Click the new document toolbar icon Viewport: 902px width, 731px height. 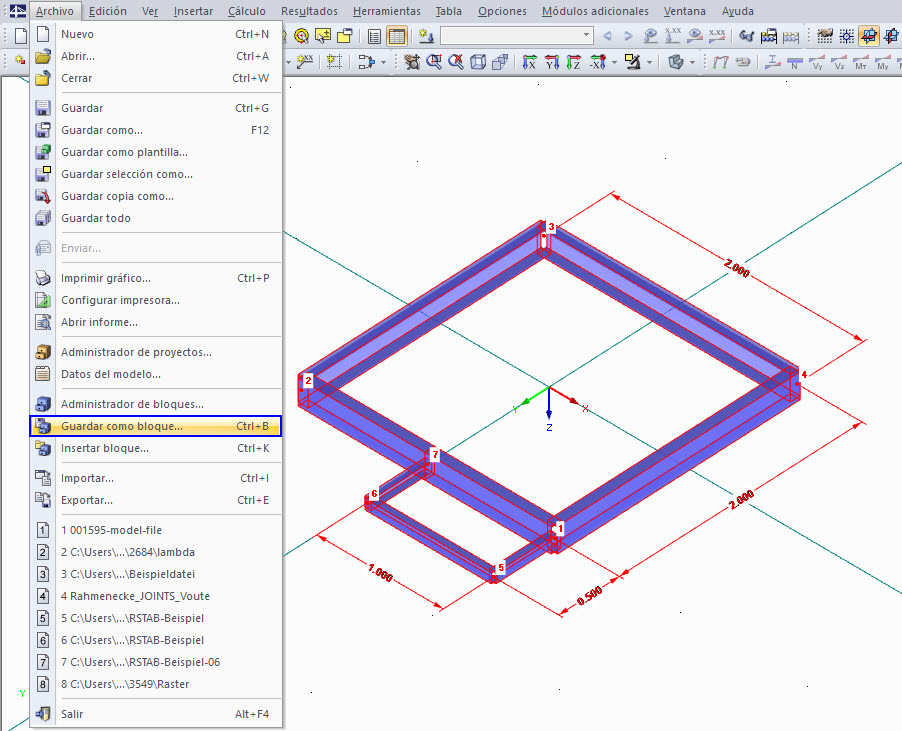coord(21,36)
